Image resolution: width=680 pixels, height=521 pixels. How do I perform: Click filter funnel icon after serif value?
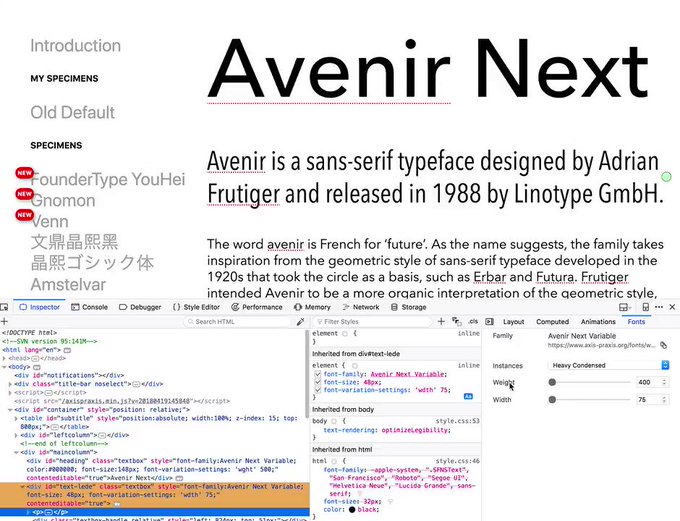pos(360,494)
